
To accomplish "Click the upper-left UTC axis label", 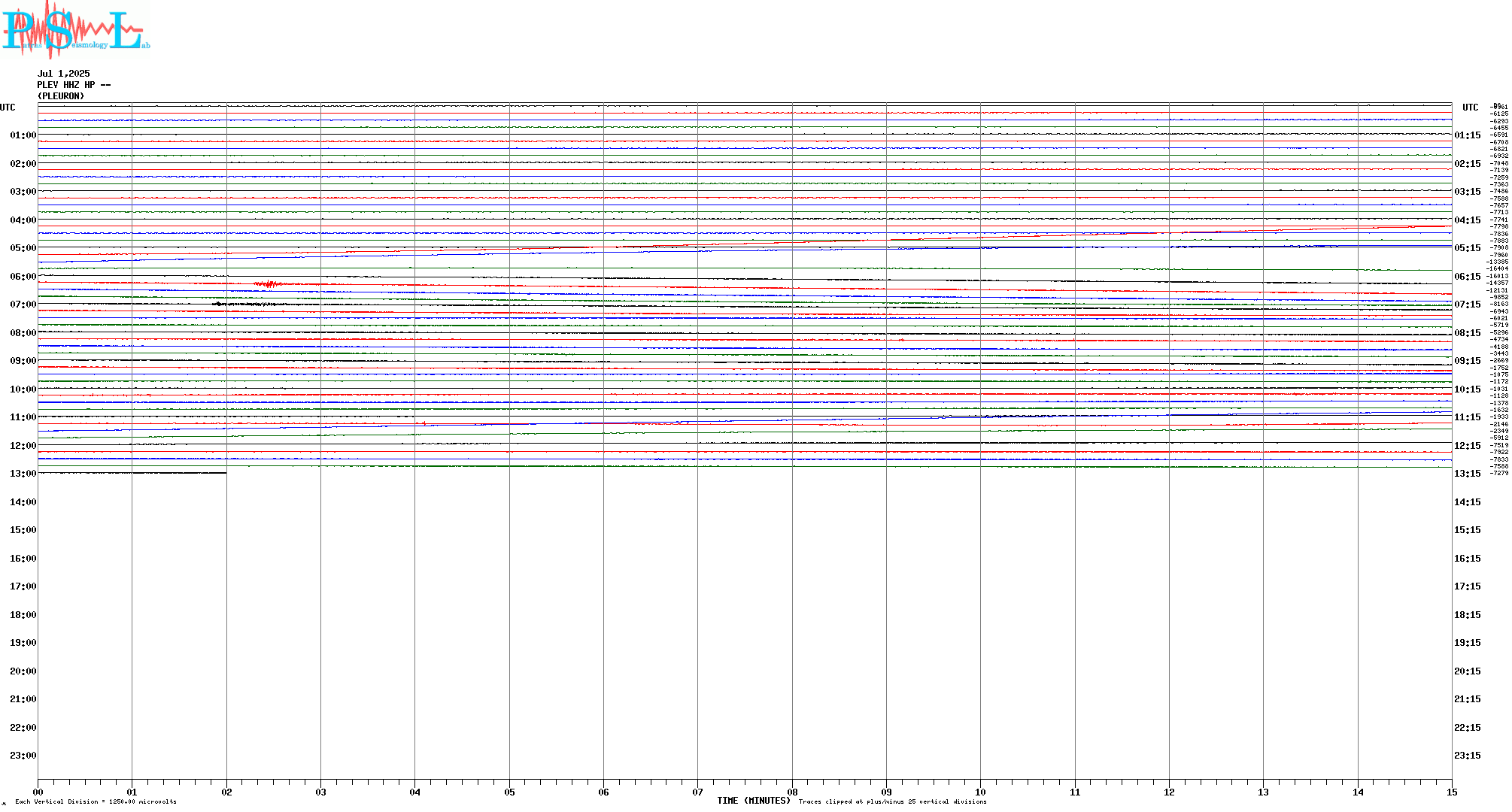I will coord(8,108).
